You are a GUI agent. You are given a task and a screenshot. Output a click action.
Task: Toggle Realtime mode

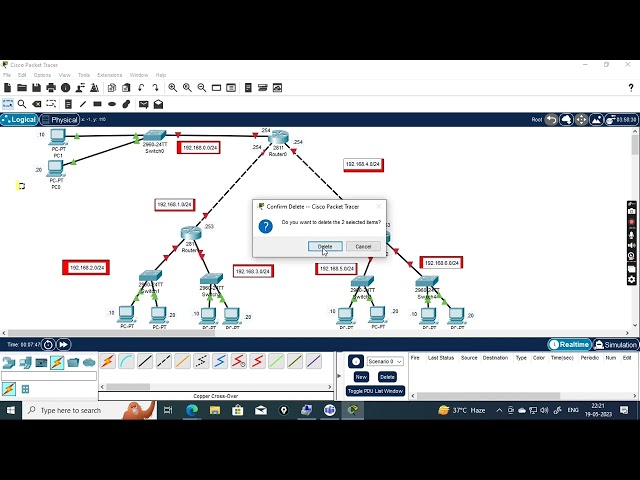569,344
